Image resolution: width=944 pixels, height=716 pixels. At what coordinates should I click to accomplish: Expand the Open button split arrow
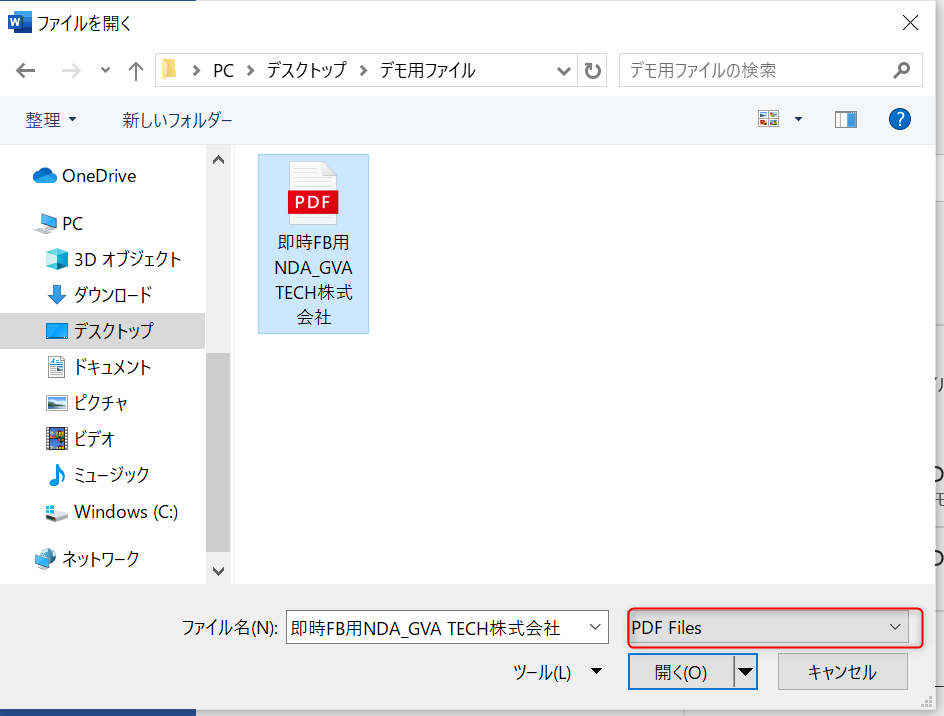746,673
